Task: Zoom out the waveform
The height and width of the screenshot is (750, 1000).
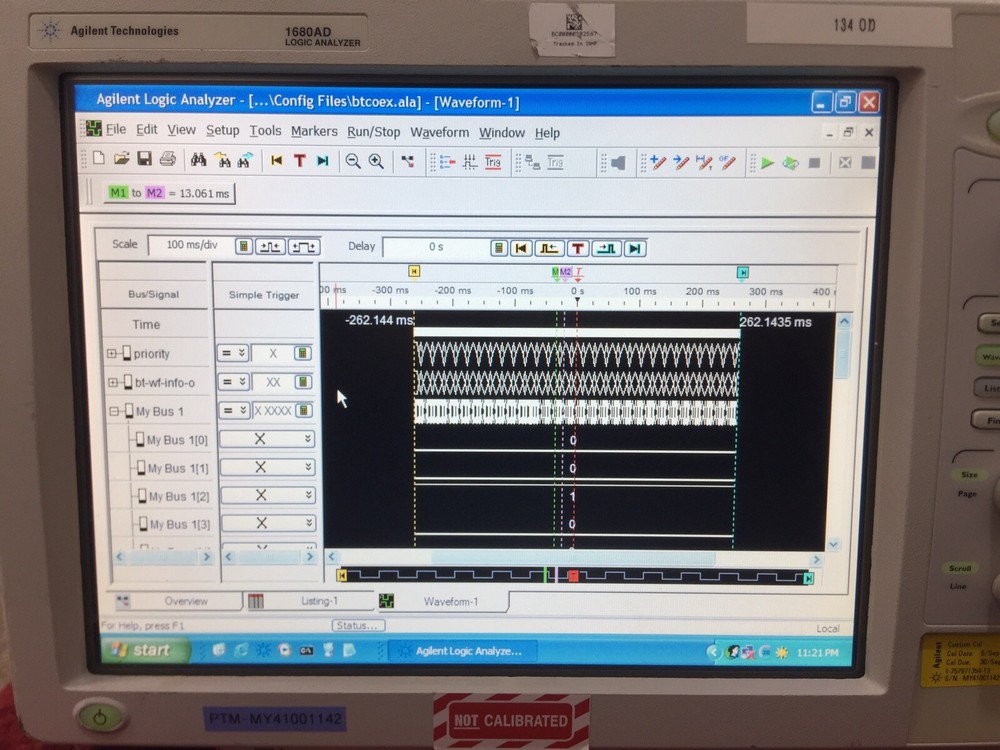Action: coord(353,161)
